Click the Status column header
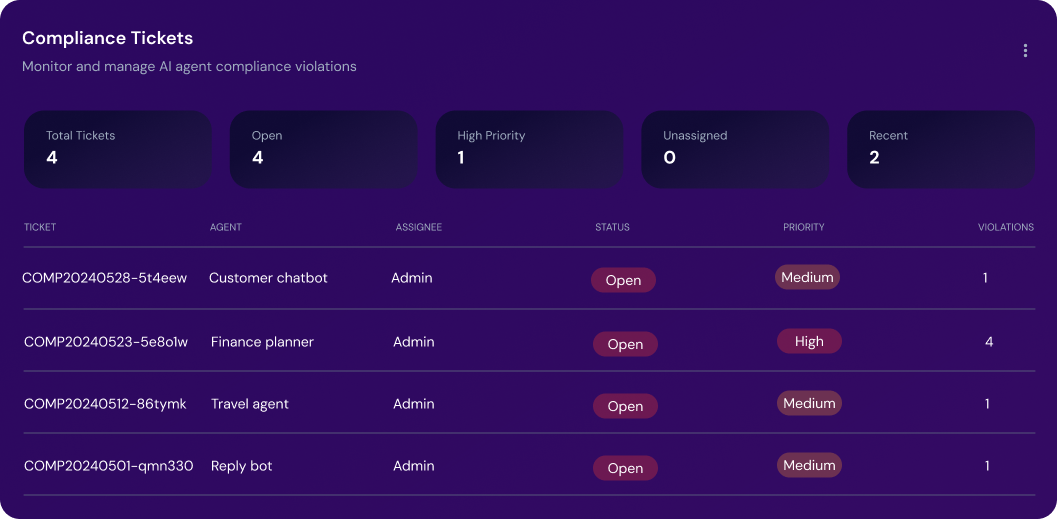1057x519 pixels. click(x=612, y=227)
